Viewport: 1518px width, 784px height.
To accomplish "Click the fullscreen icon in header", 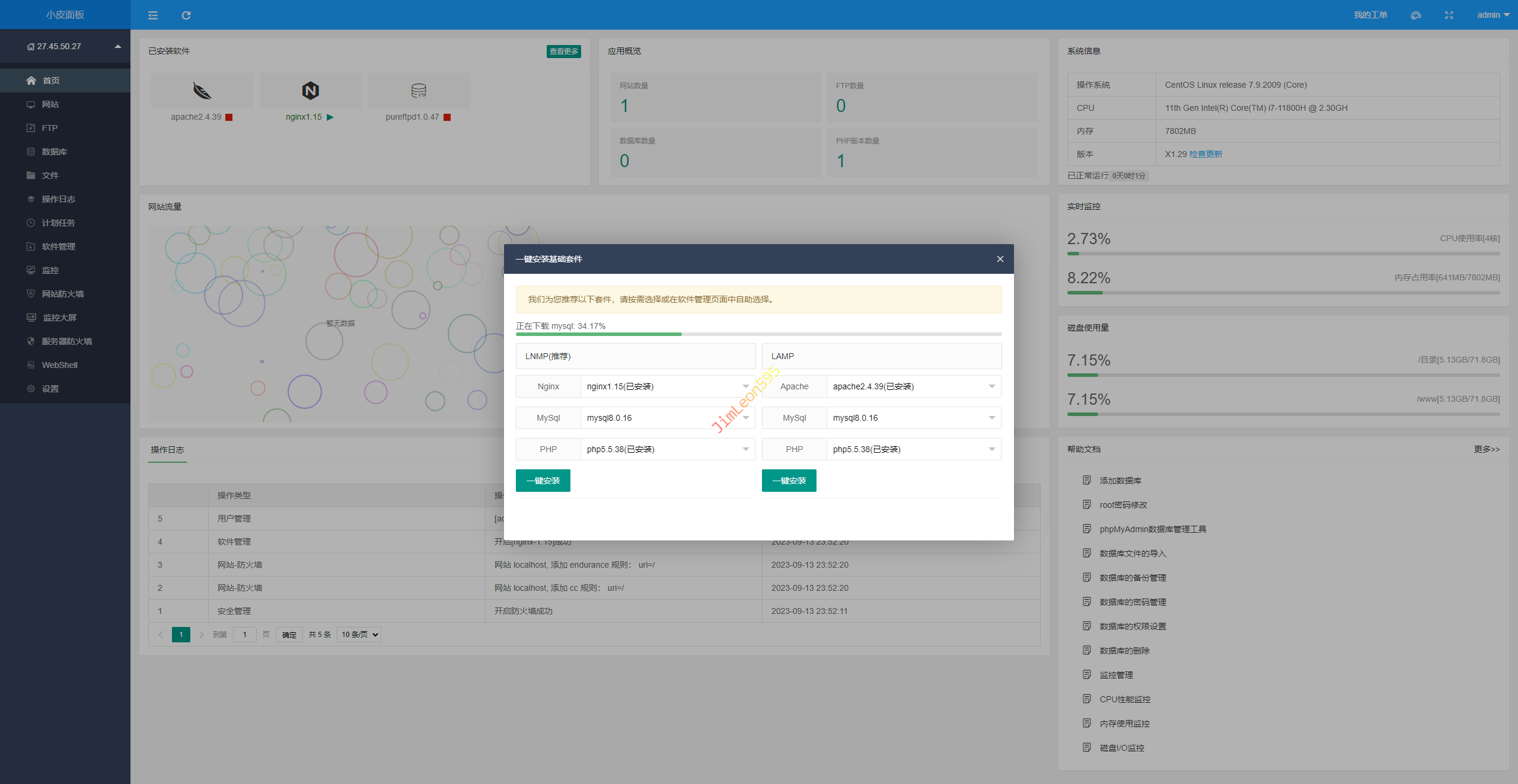I will [x=1449, y=15].
